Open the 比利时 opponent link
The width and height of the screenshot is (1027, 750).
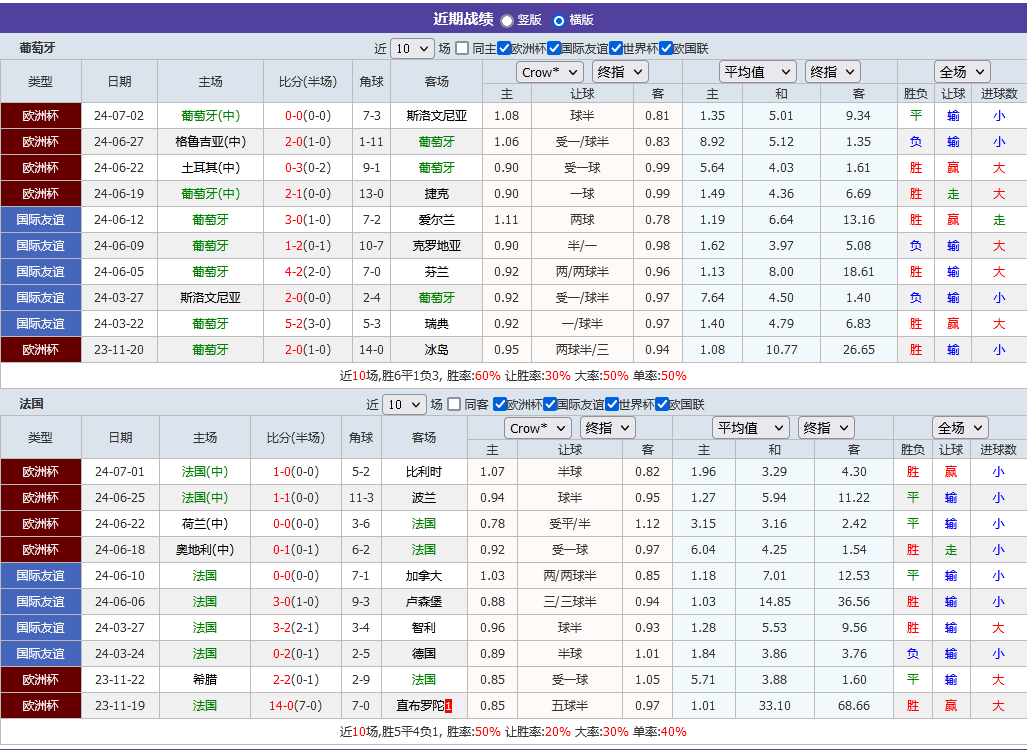426,471
